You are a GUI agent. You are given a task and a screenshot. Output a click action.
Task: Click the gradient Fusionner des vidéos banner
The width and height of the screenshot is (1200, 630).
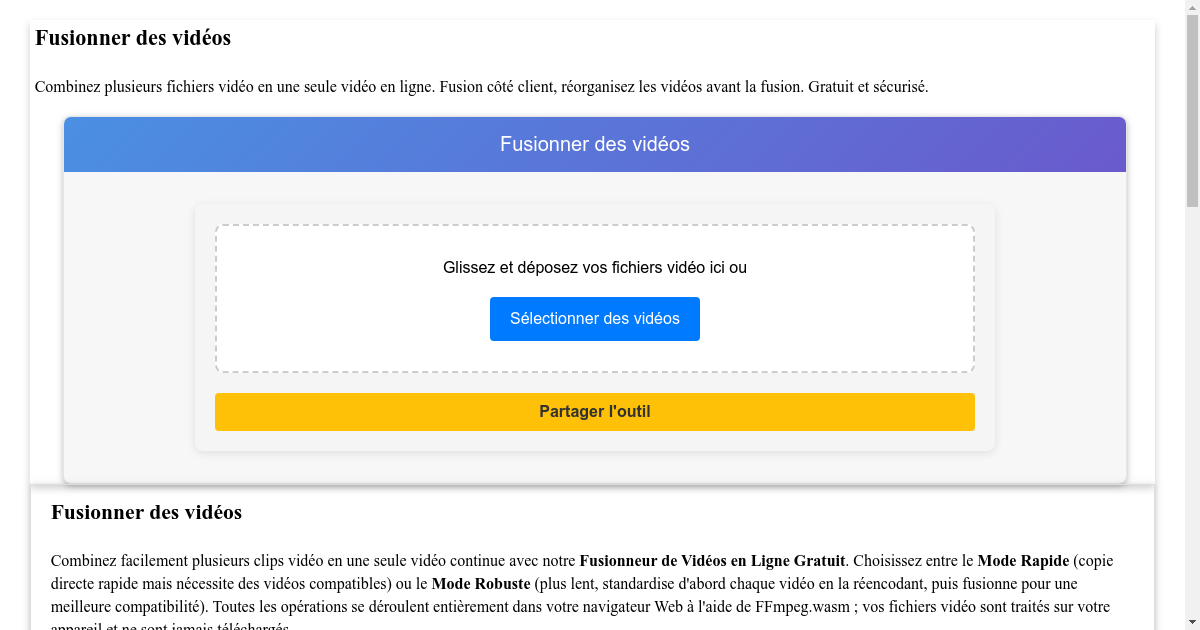(x=594, y=144)
